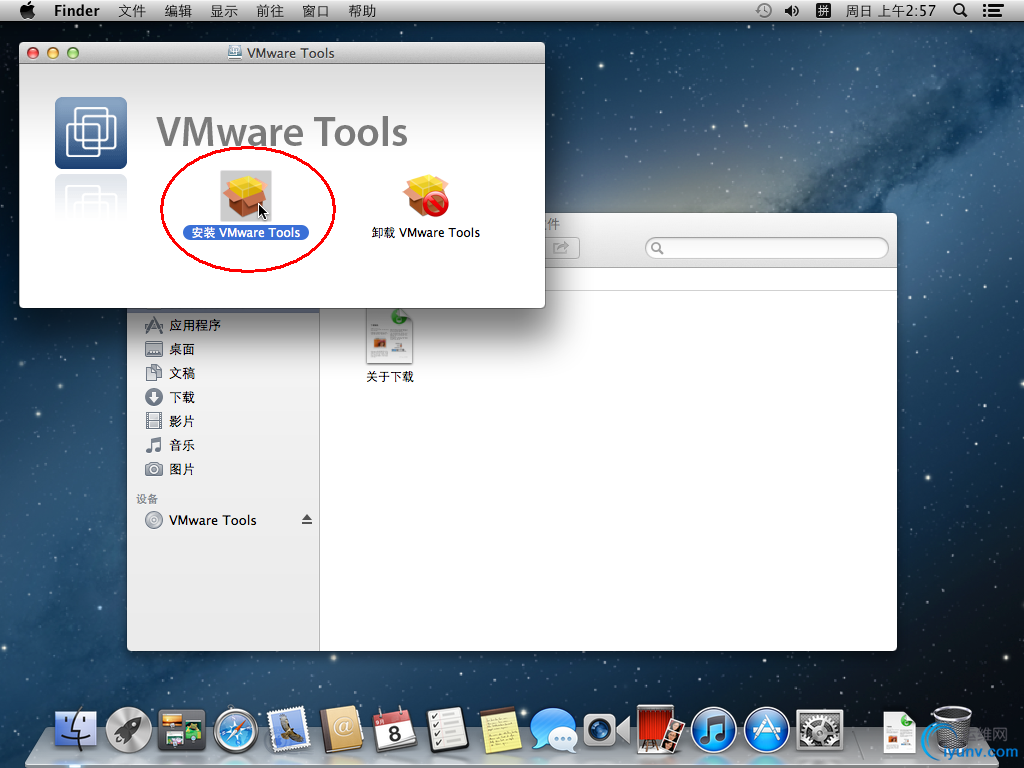Open Mission Control from the Dock
This screenshot has width=1024, height=768.
[x=182, y=729]
